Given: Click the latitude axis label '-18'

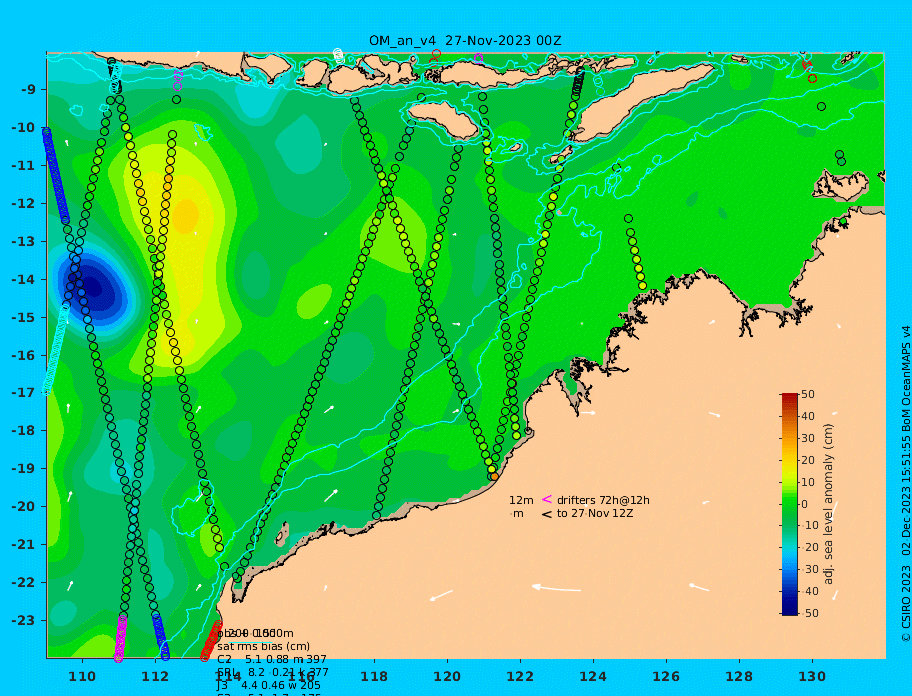Looking at the screenshot, I should click(x=23, y=431).
